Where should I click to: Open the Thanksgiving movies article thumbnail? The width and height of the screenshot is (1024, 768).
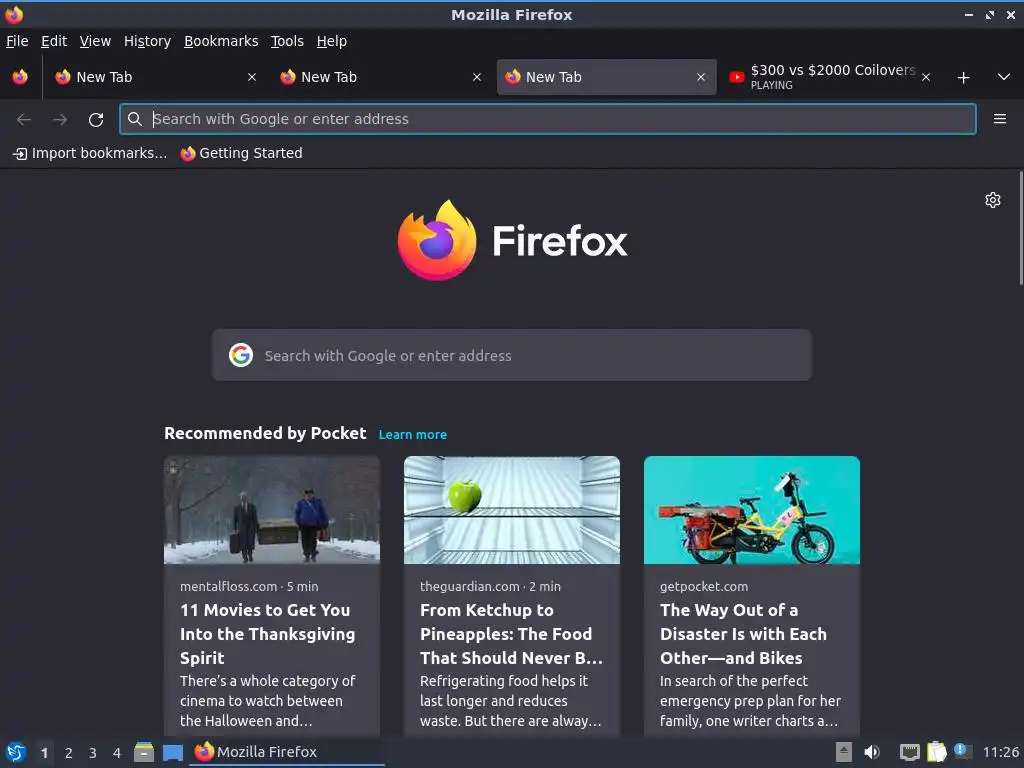272,510
